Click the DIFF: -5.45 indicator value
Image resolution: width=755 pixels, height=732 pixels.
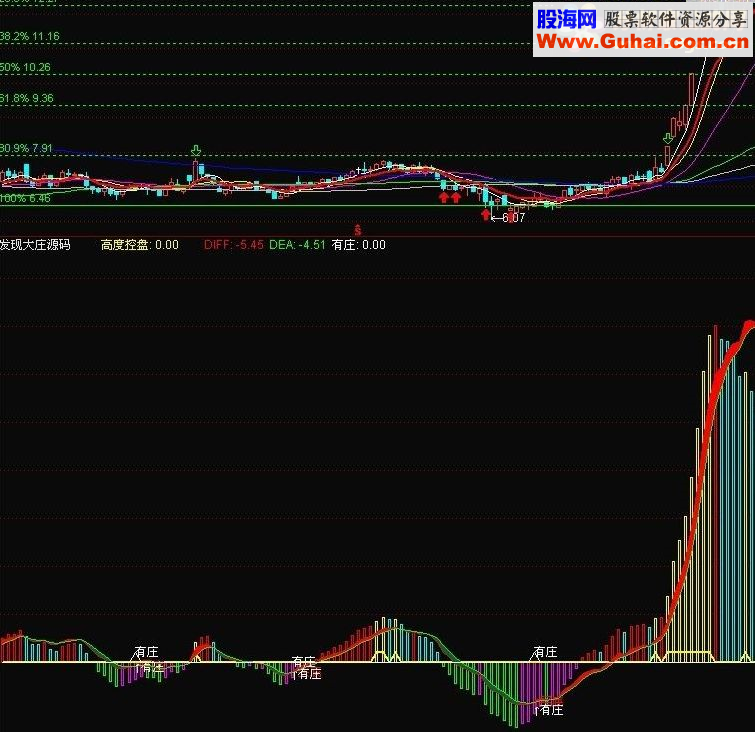234,245
